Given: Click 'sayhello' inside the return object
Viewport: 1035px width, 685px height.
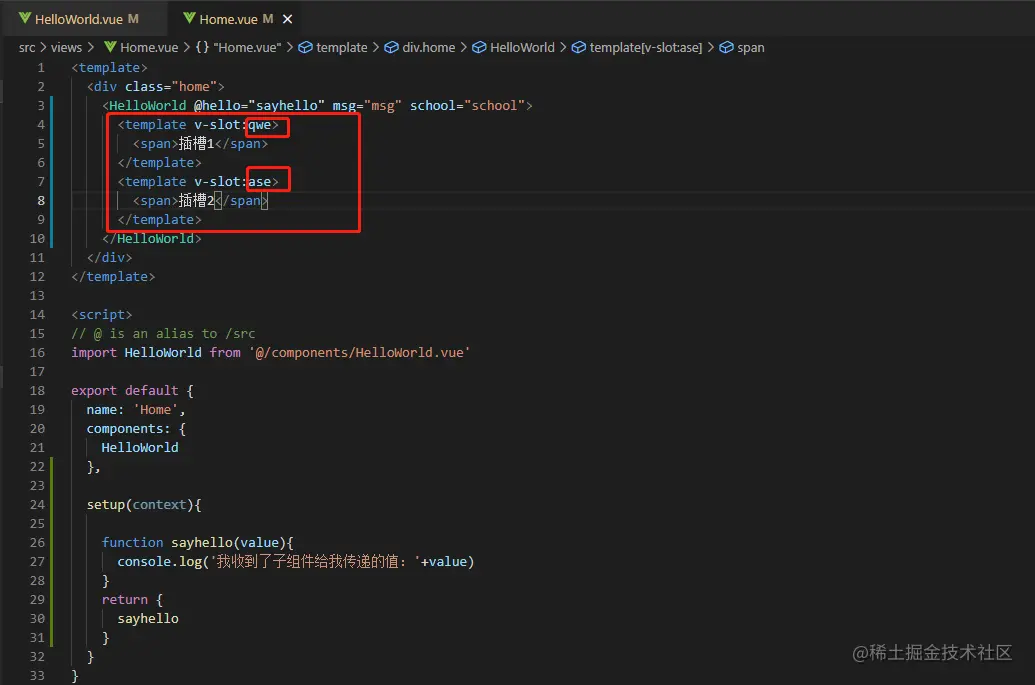Looking at the screenshot, I should (148, 619).
